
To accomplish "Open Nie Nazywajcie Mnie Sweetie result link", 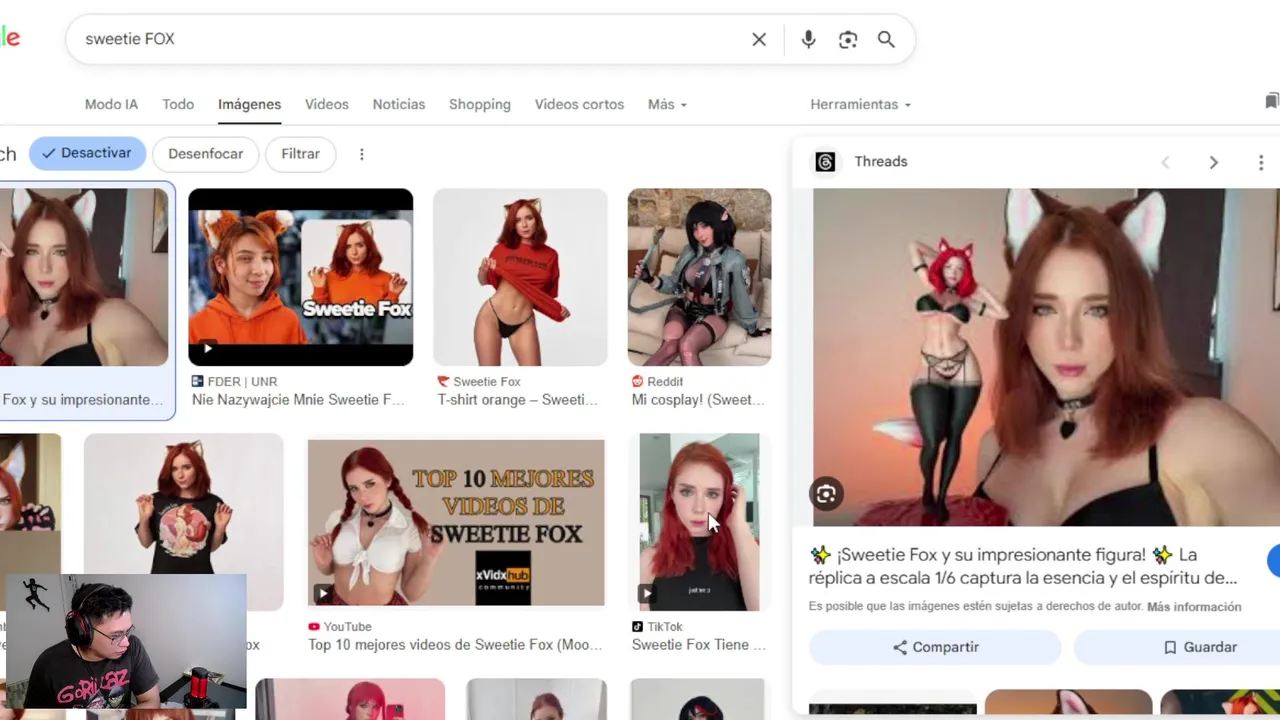I will (298, 400).
